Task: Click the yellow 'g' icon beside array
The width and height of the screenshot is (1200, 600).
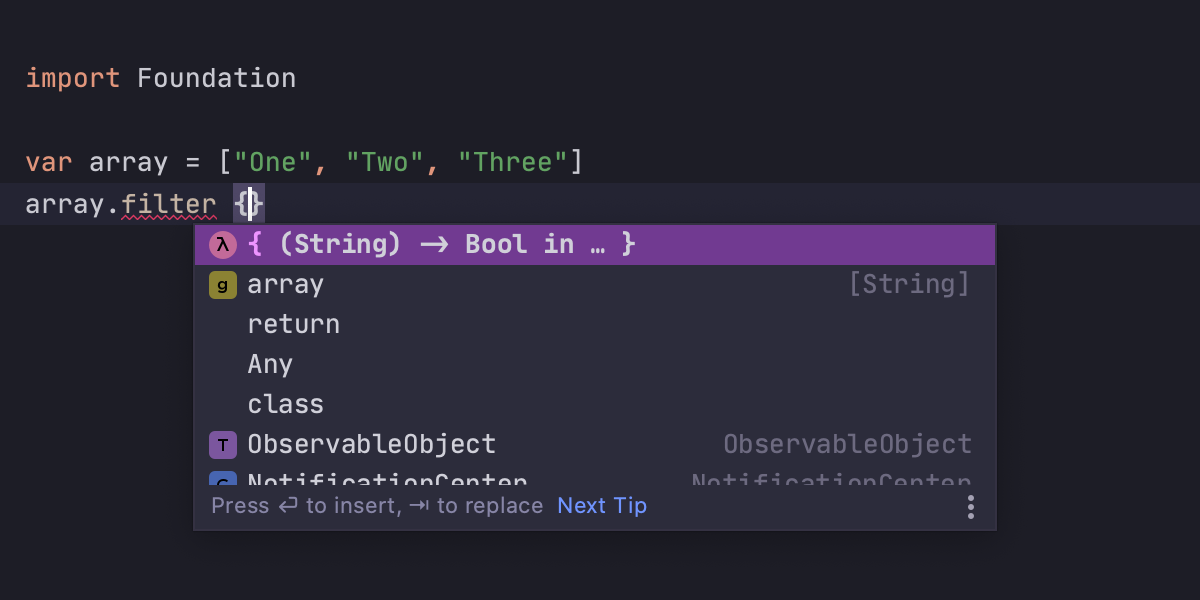Action: [222, 285]
